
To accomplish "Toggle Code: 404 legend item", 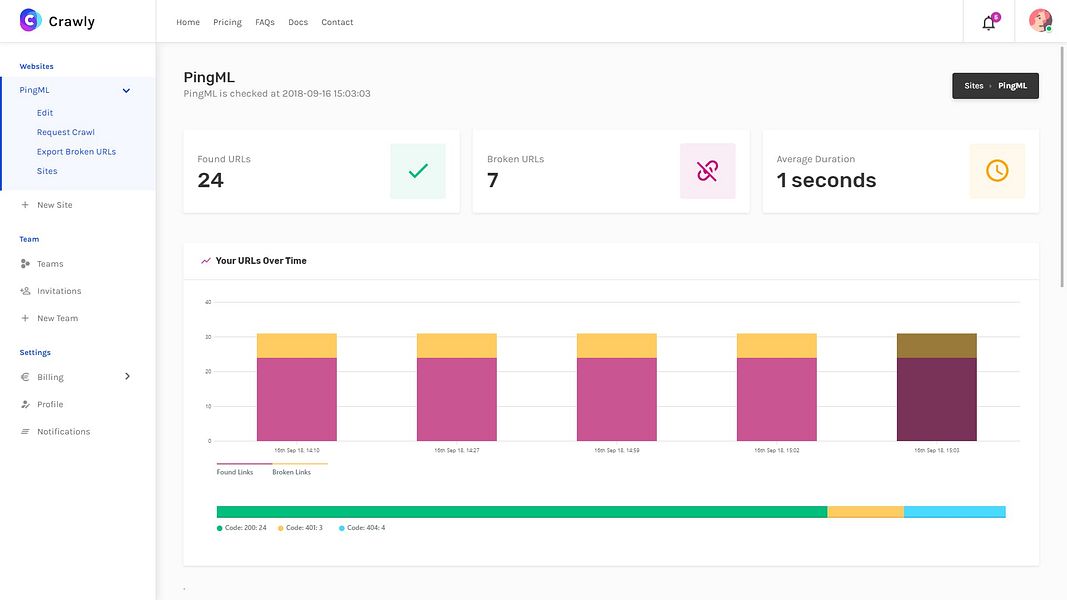I will pyautogui.click(x=362, y=528).
